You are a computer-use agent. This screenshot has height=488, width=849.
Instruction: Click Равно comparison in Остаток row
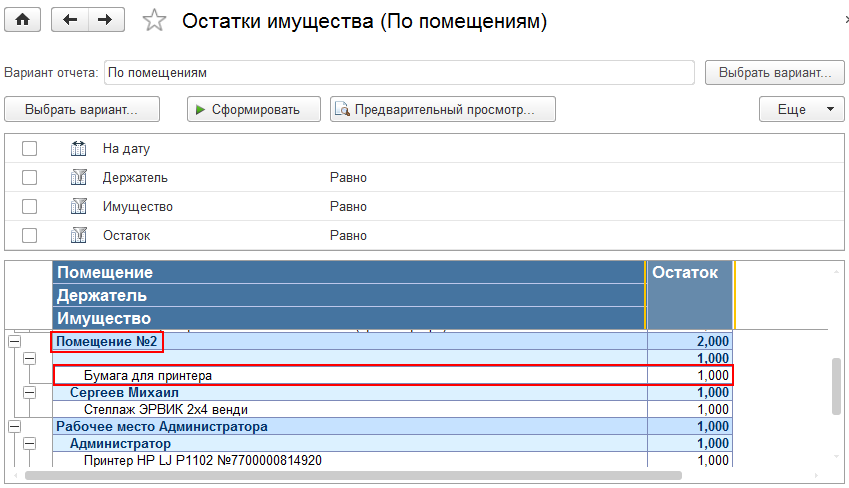coord(348,236)
